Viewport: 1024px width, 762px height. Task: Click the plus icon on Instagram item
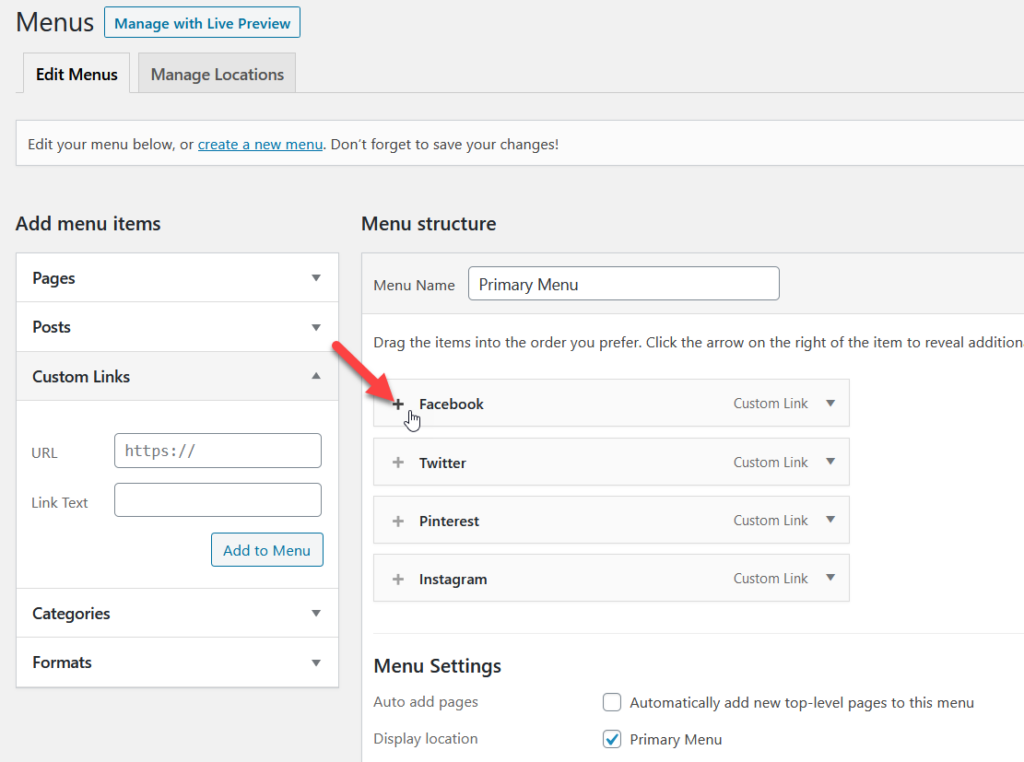pos(398,579)
